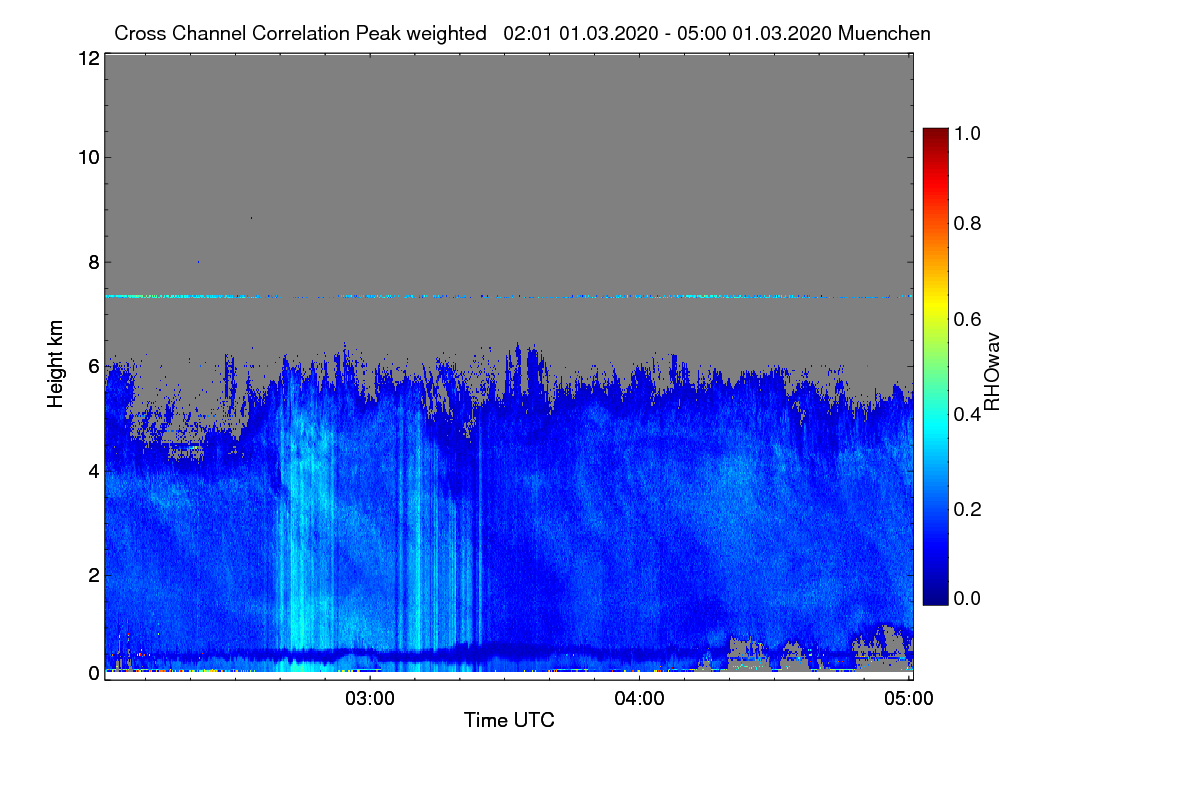
Task: Click the colorbar value '0.8'
Action: pos(967,223)
